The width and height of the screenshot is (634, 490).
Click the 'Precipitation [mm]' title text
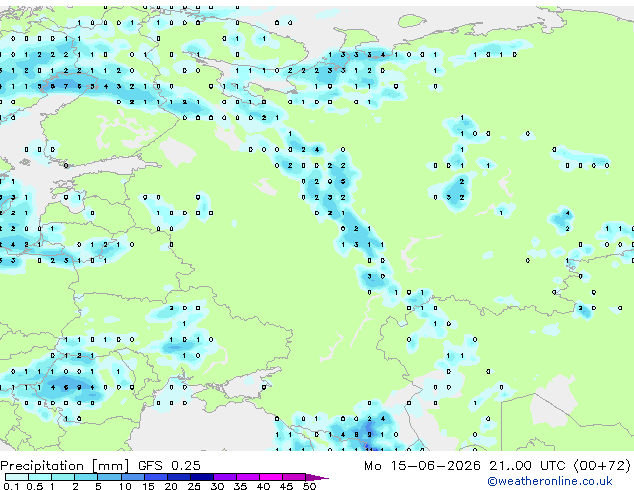[x=65, y=466]
